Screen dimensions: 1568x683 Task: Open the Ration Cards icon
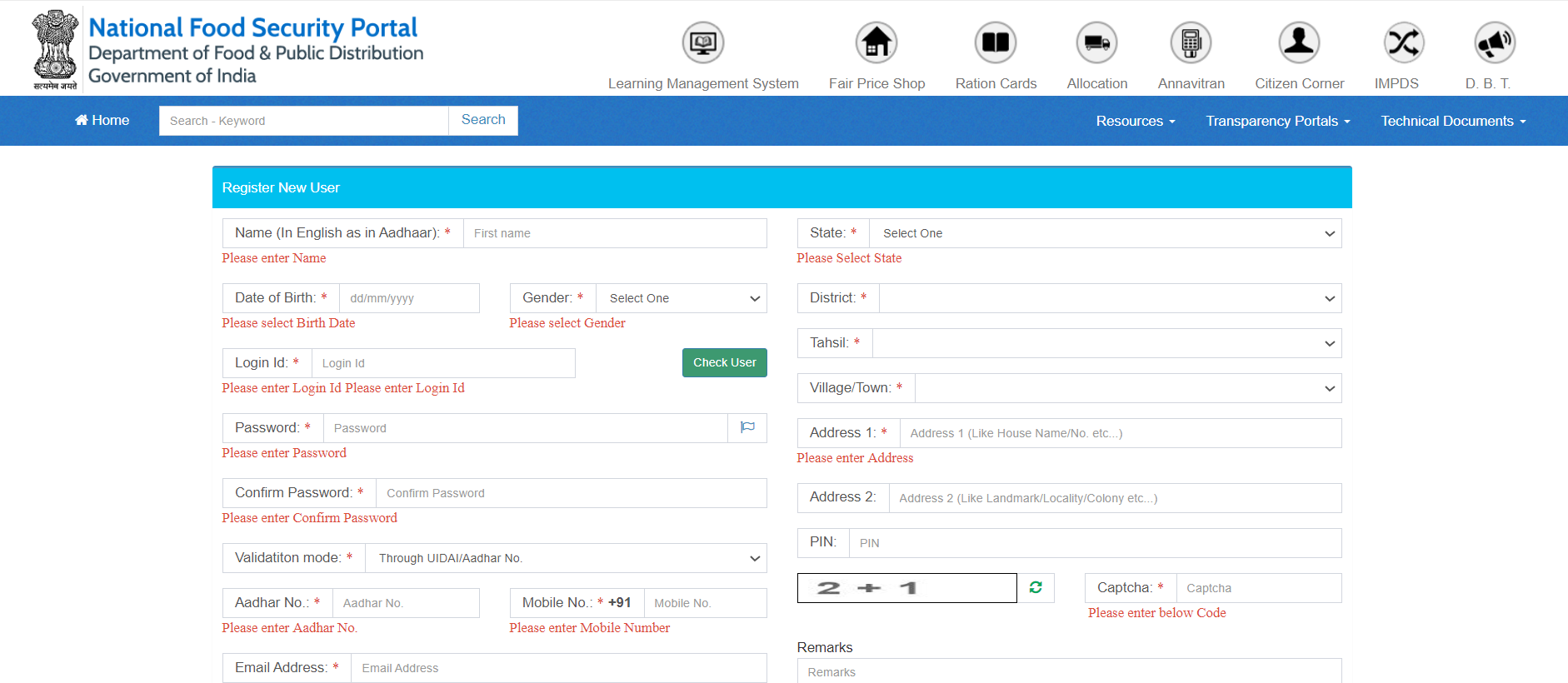pyautogui.click(x=996, y=42)
